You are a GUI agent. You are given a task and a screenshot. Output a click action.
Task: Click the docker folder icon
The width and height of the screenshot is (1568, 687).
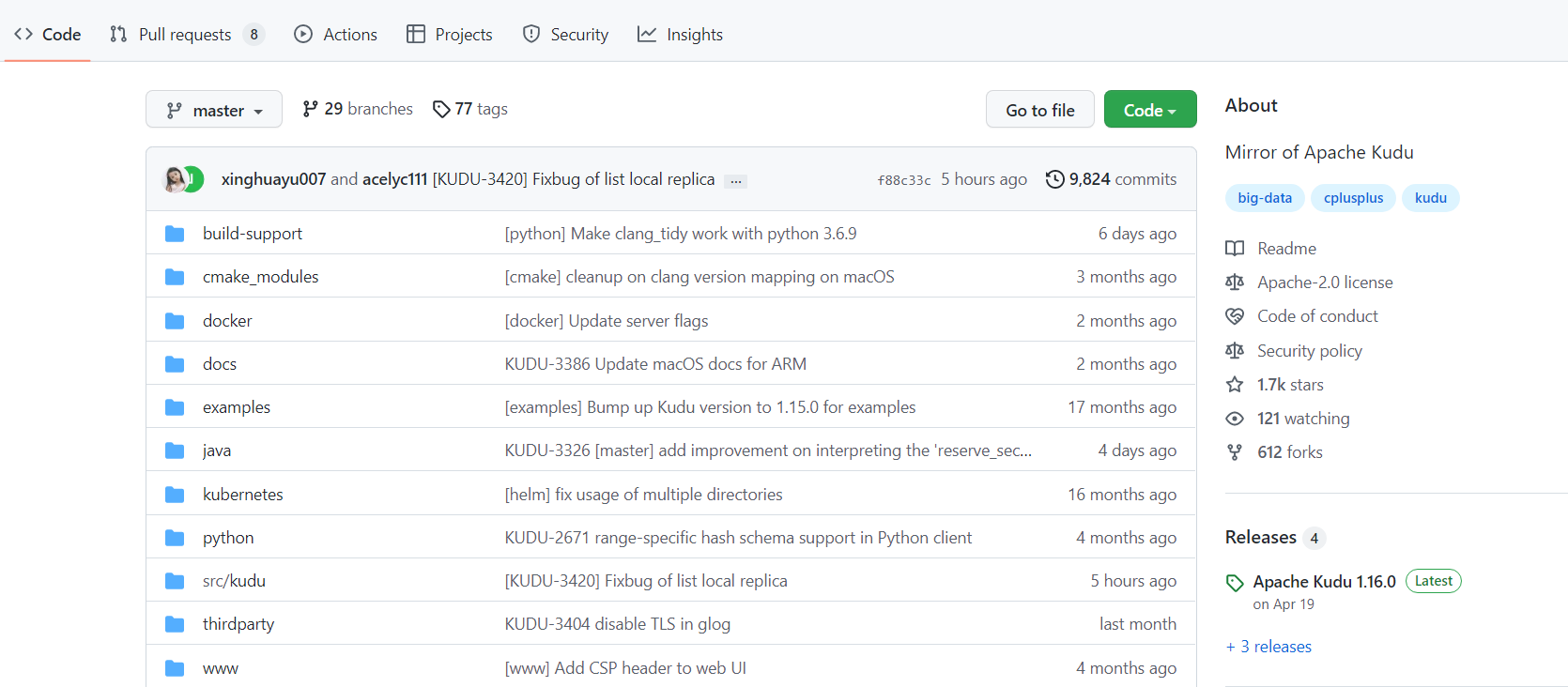coord(175,321)
